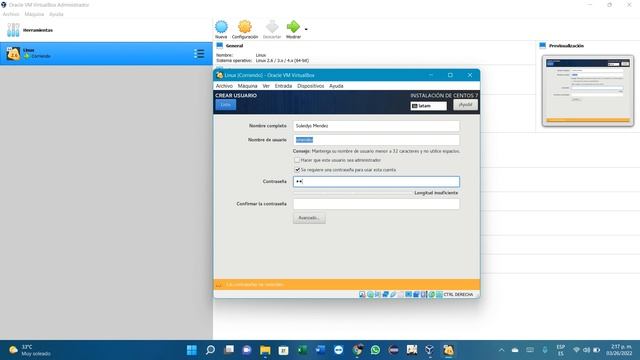
Task: Open Configuración gear icon in the toolbar
Action: click(245, 29)
